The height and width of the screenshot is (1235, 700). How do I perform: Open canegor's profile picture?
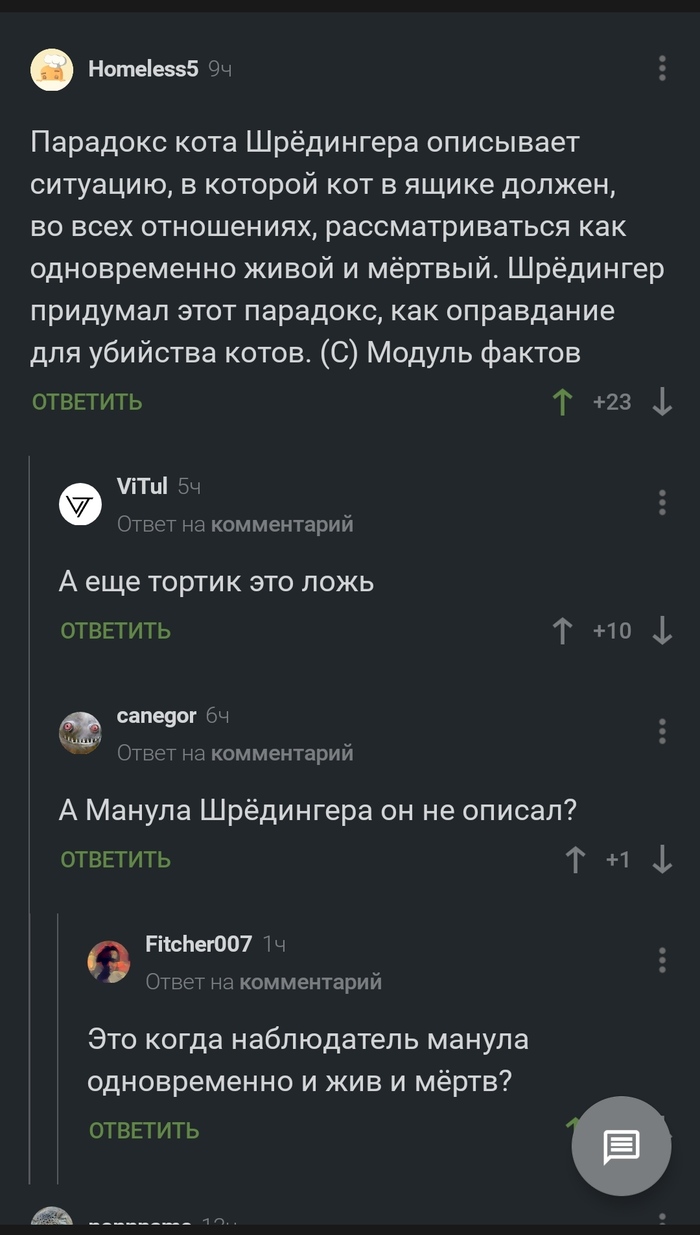pos(80,732)
